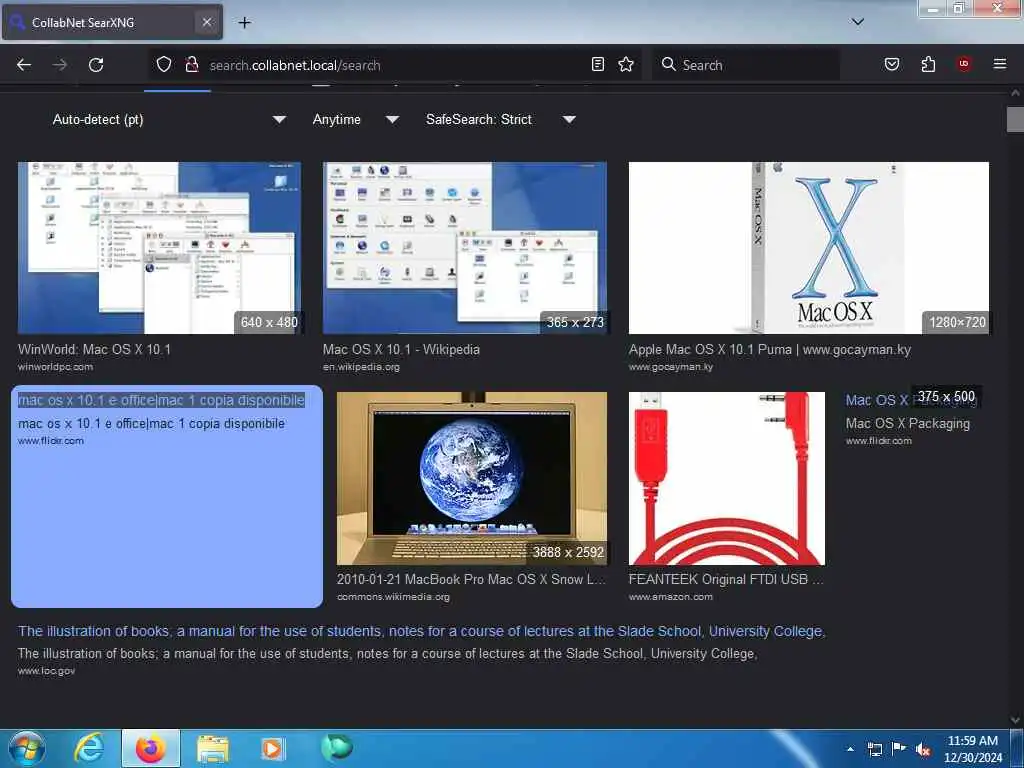Select the CollabNet SearXNG tab
Image resolution: width=1024 pixels, height=768 pixels.
coord(112,22)
